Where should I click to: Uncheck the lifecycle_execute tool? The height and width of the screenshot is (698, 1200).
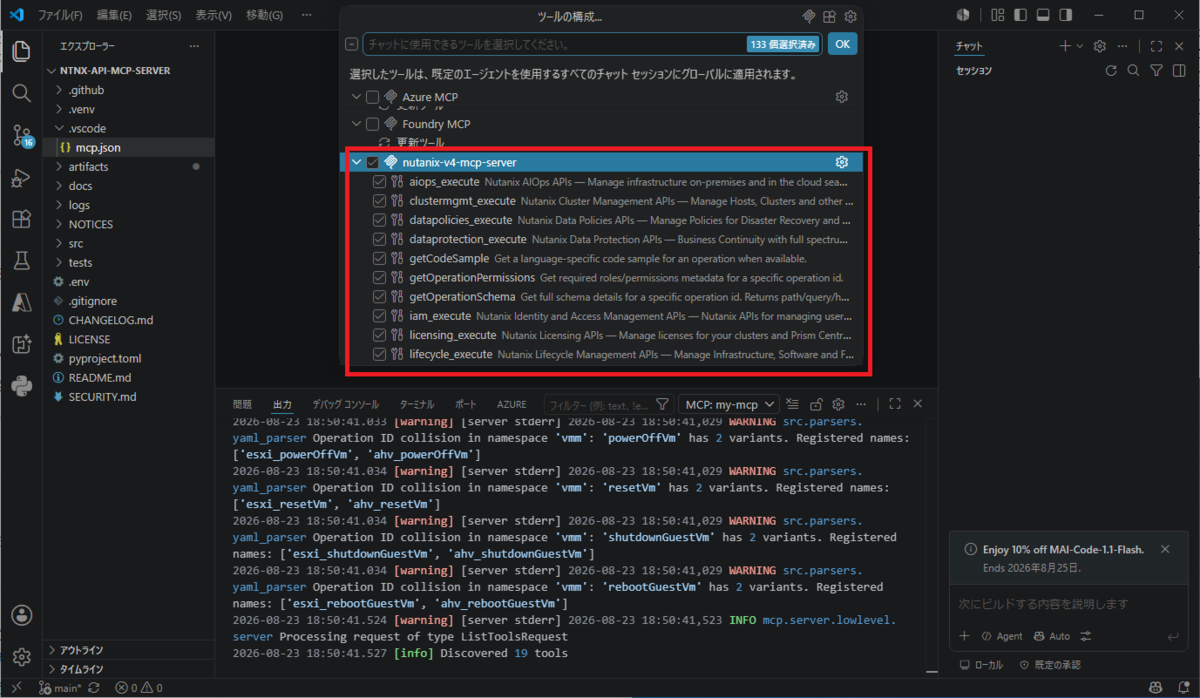click(380, 354)
